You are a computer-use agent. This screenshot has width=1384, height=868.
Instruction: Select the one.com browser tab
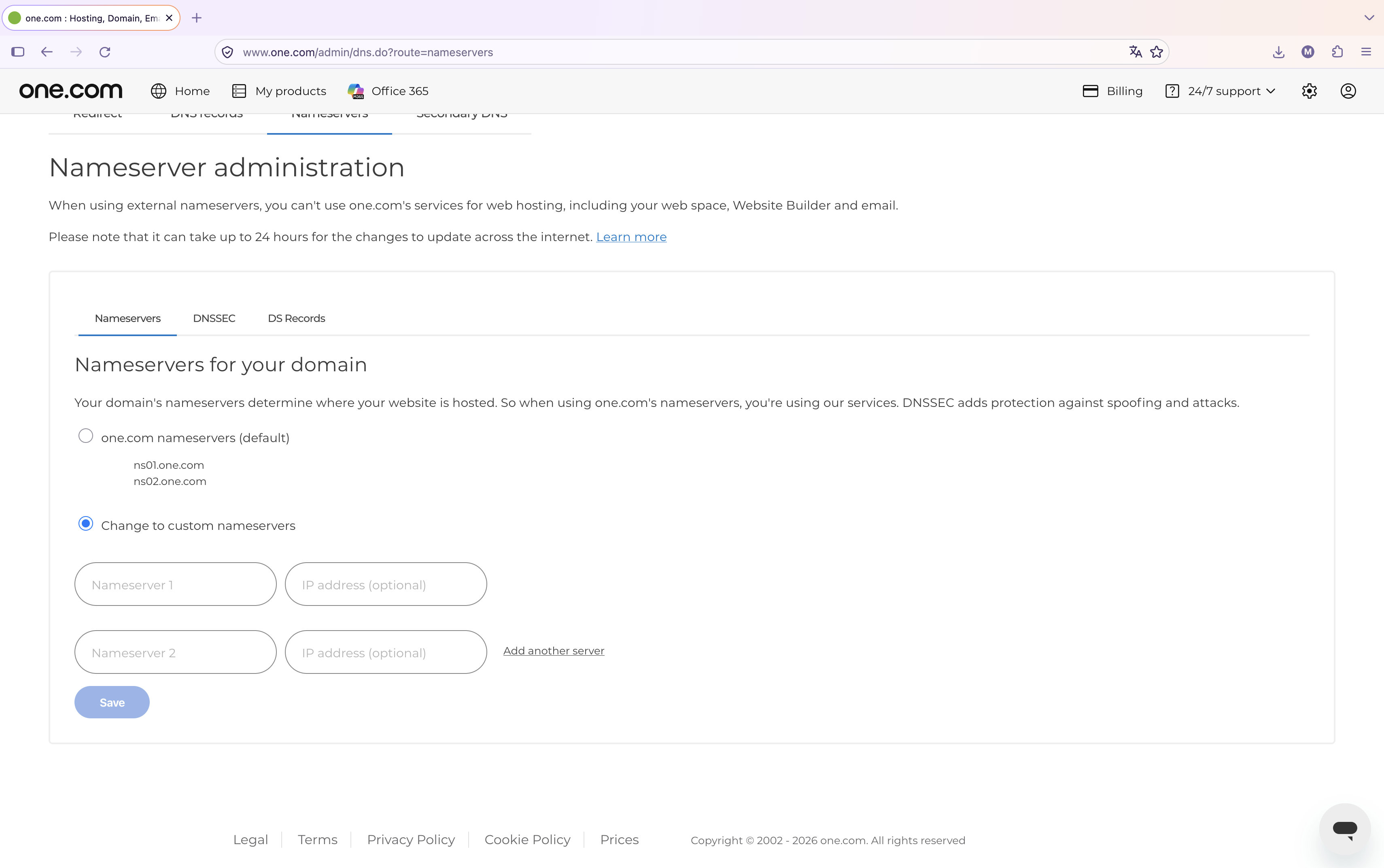(x=91, y=18)
